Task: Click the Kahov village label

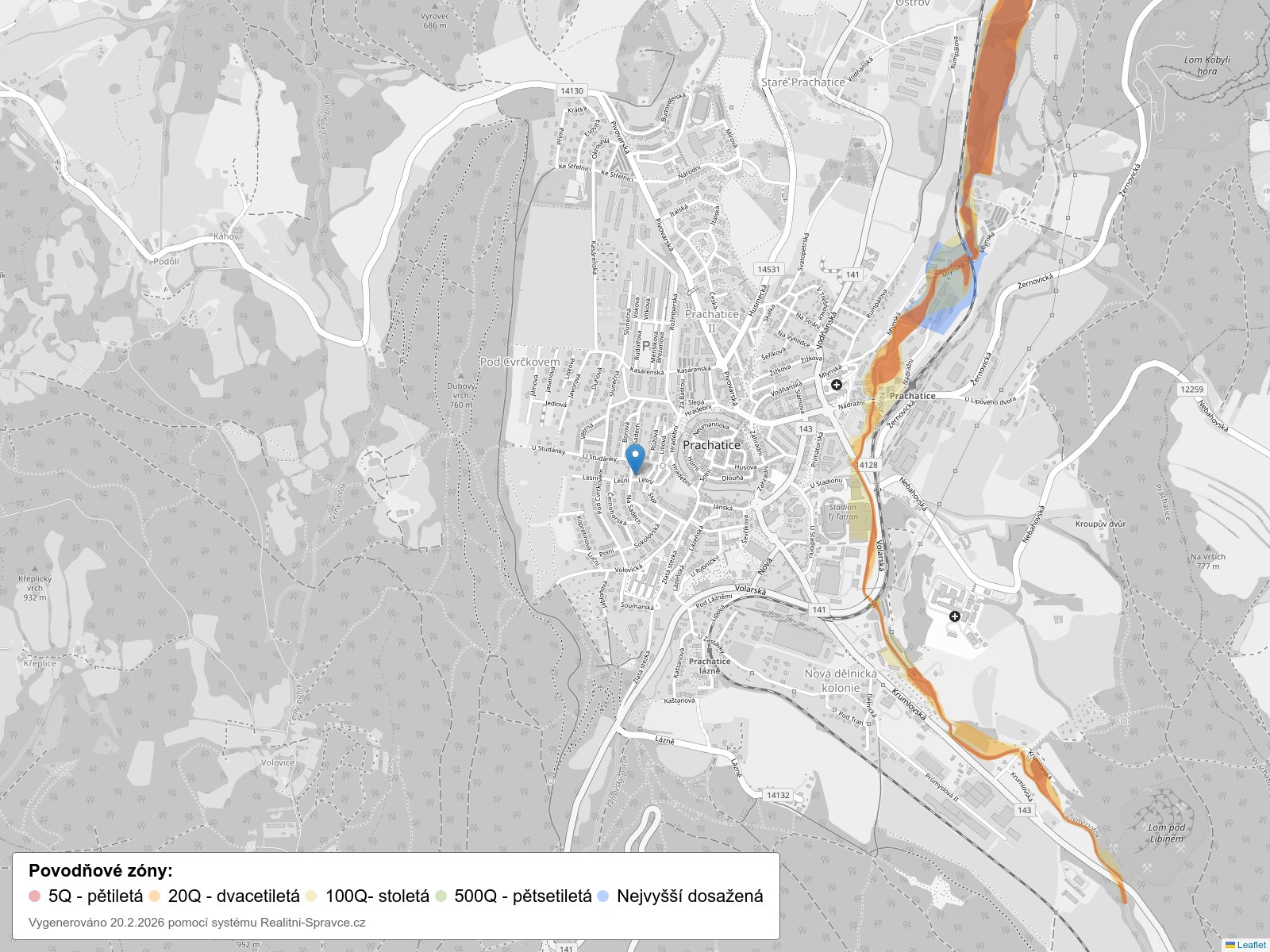Action: 225,236
